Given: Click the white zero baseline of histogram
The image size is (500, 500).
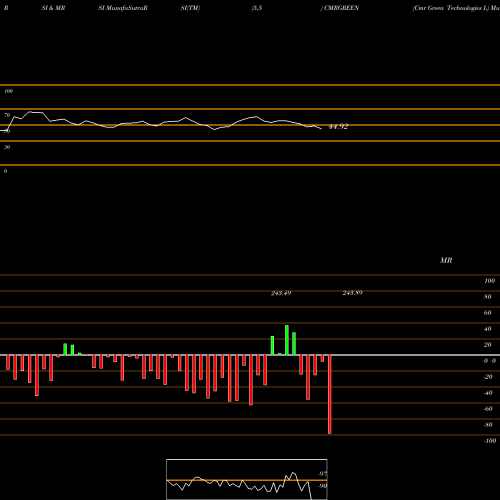Looking at the screenshot, I should point(250,355).
